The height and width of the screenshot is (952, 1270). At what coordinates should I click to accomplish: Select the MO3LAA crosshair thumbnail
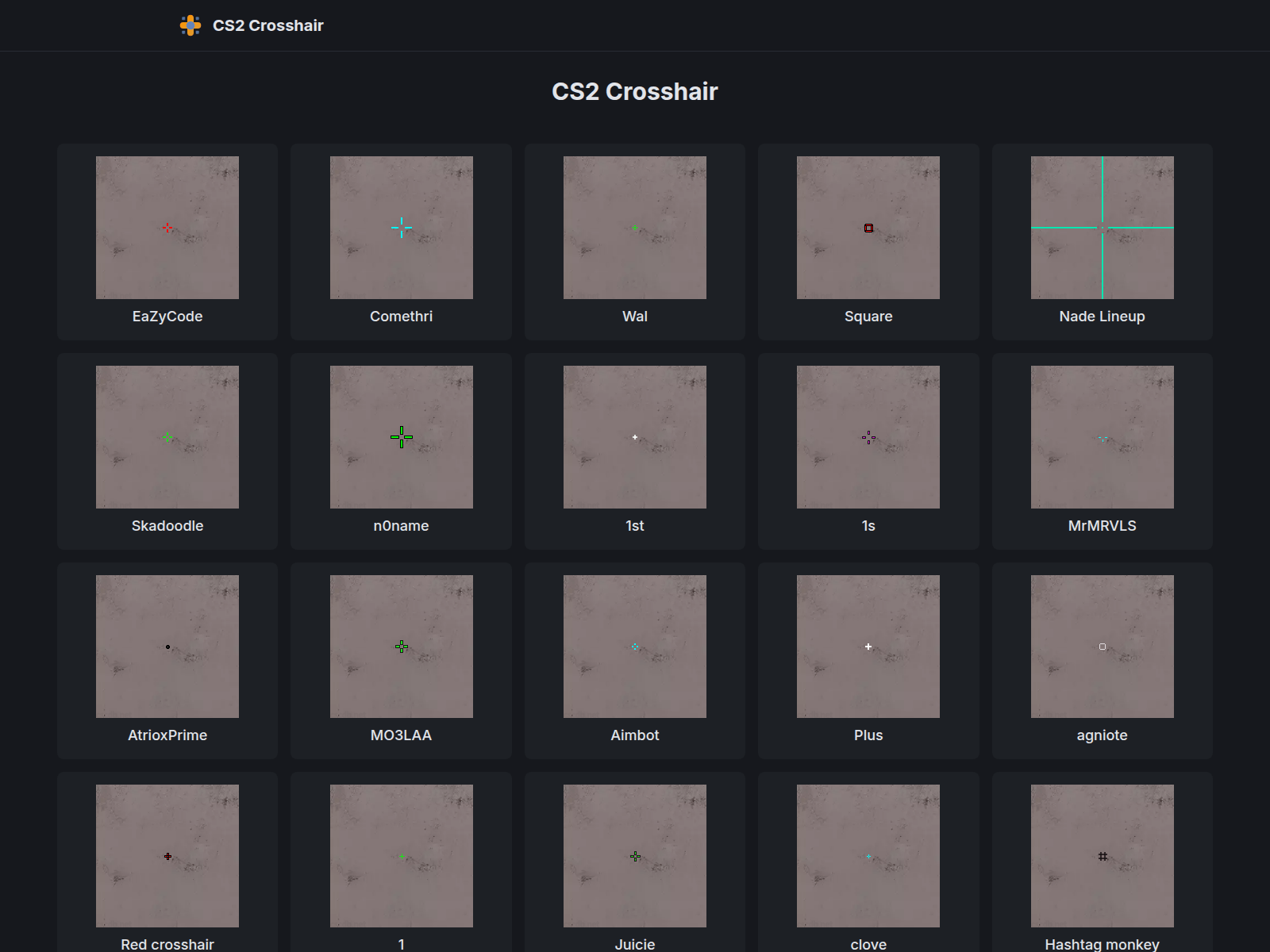[x=401, y=646]
